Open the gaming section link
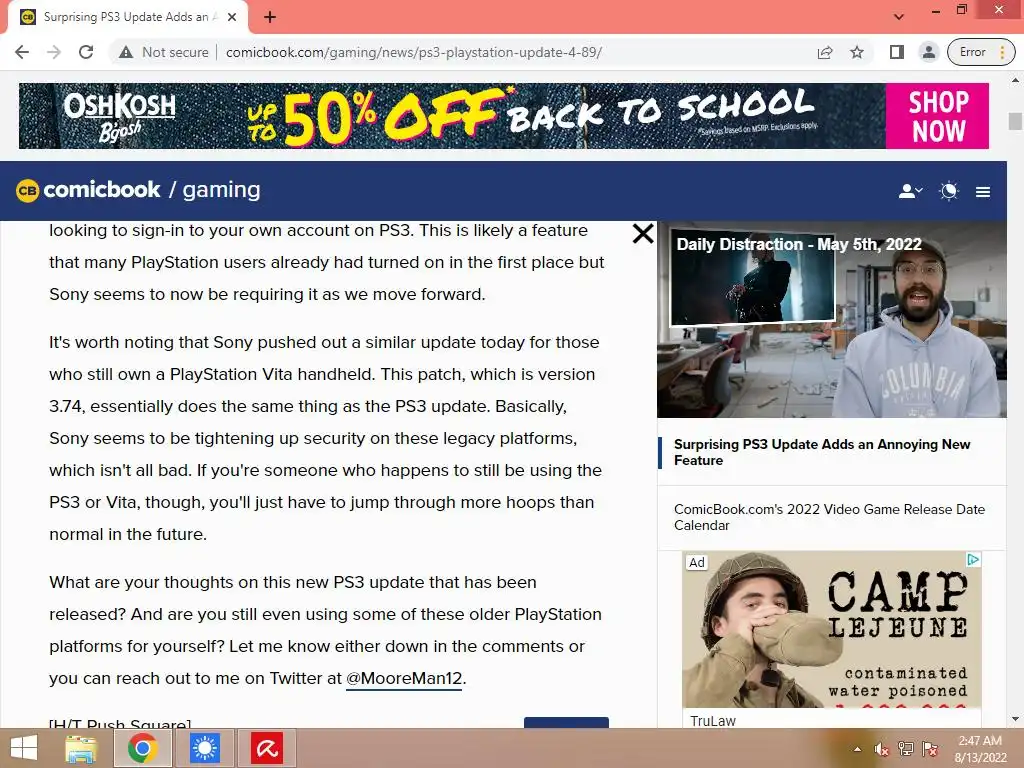Viewport: 1024px width, 768px height. [x=221, y=190]
